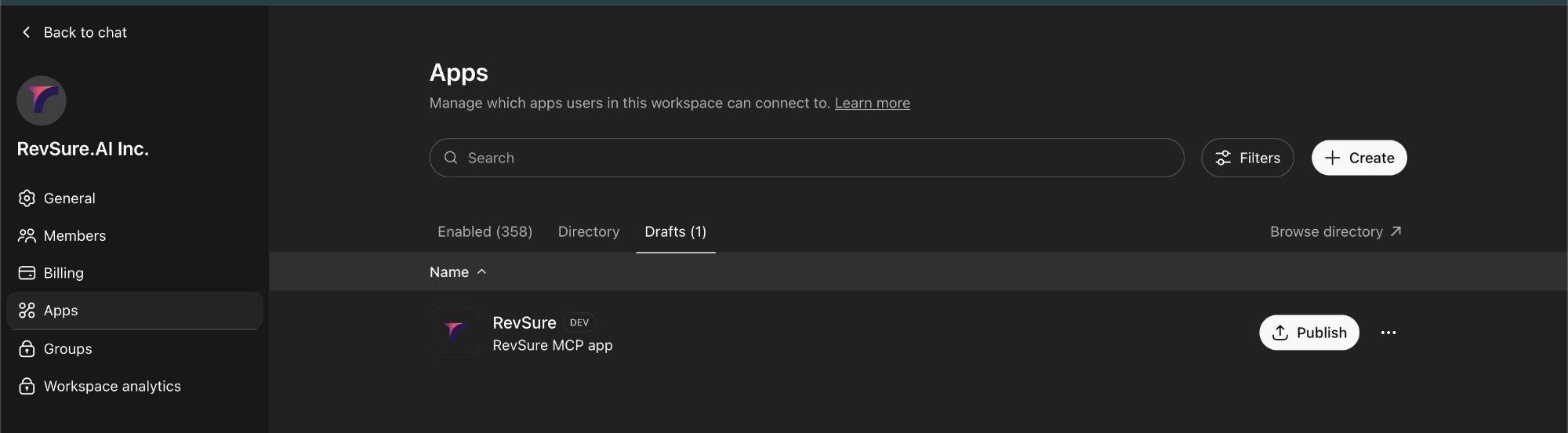Switch to Enabled (358) tab
The height and width of the screenshot is (433, 1568).
point(485,232)
